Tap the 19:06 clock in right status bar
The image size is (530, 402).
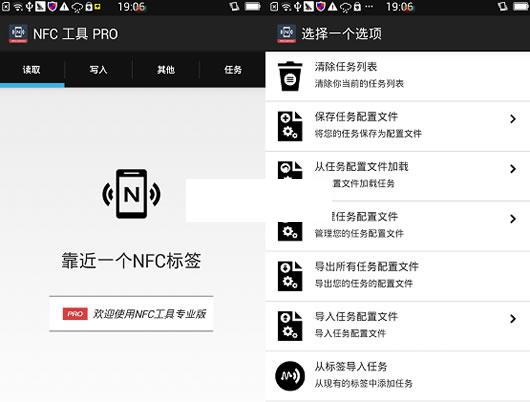pos(400,7)
